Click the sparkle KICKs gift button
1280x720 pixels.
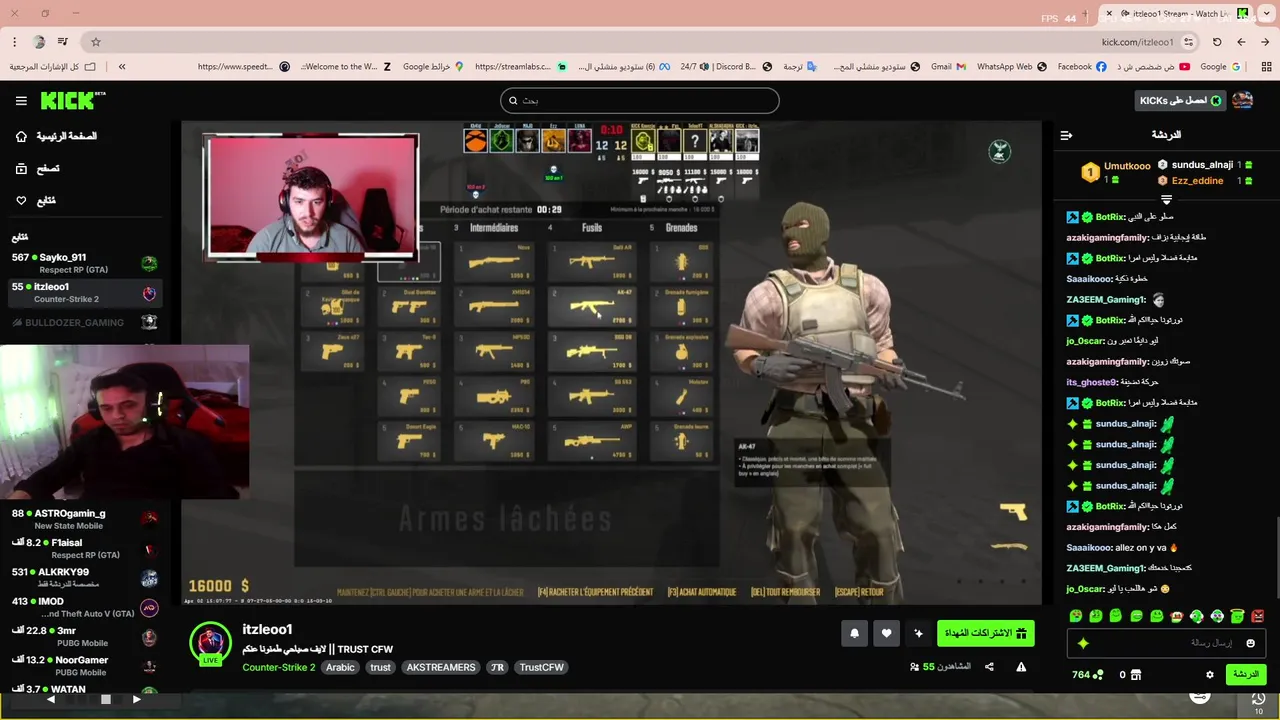(x=918, y=633)
